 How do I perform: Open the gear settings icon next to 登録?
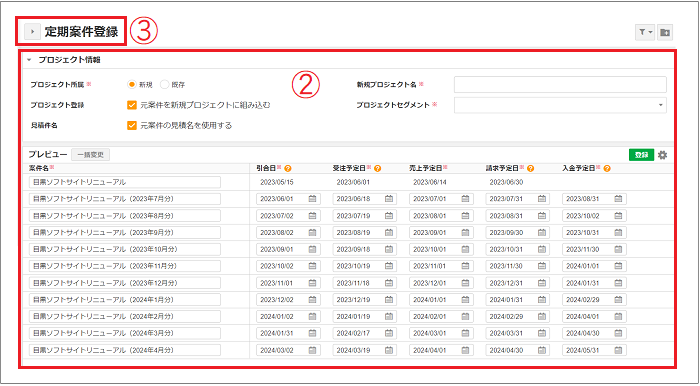662,155
